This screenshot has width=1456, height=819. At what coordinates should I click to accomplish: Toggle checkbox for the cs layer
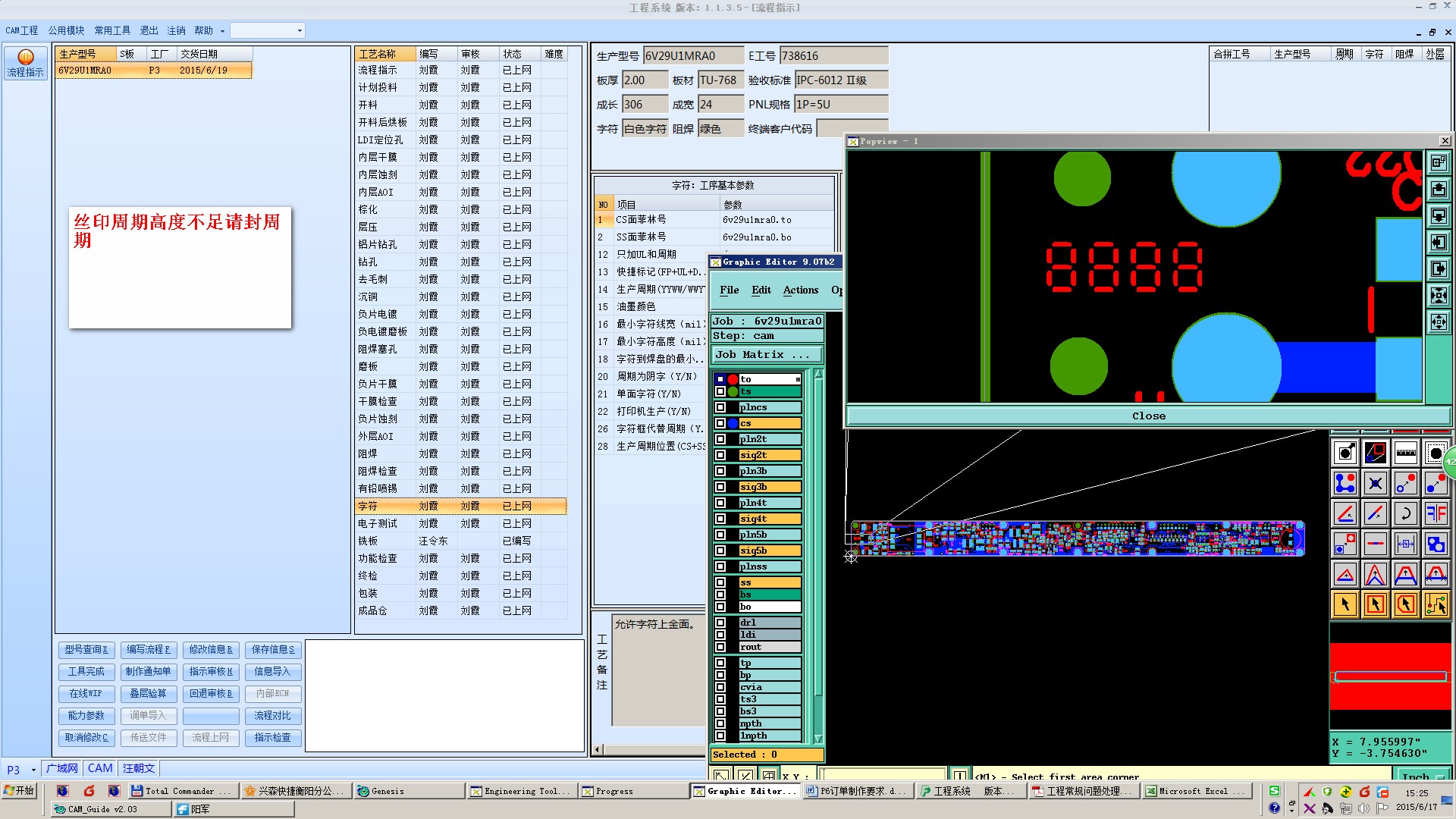720,423
